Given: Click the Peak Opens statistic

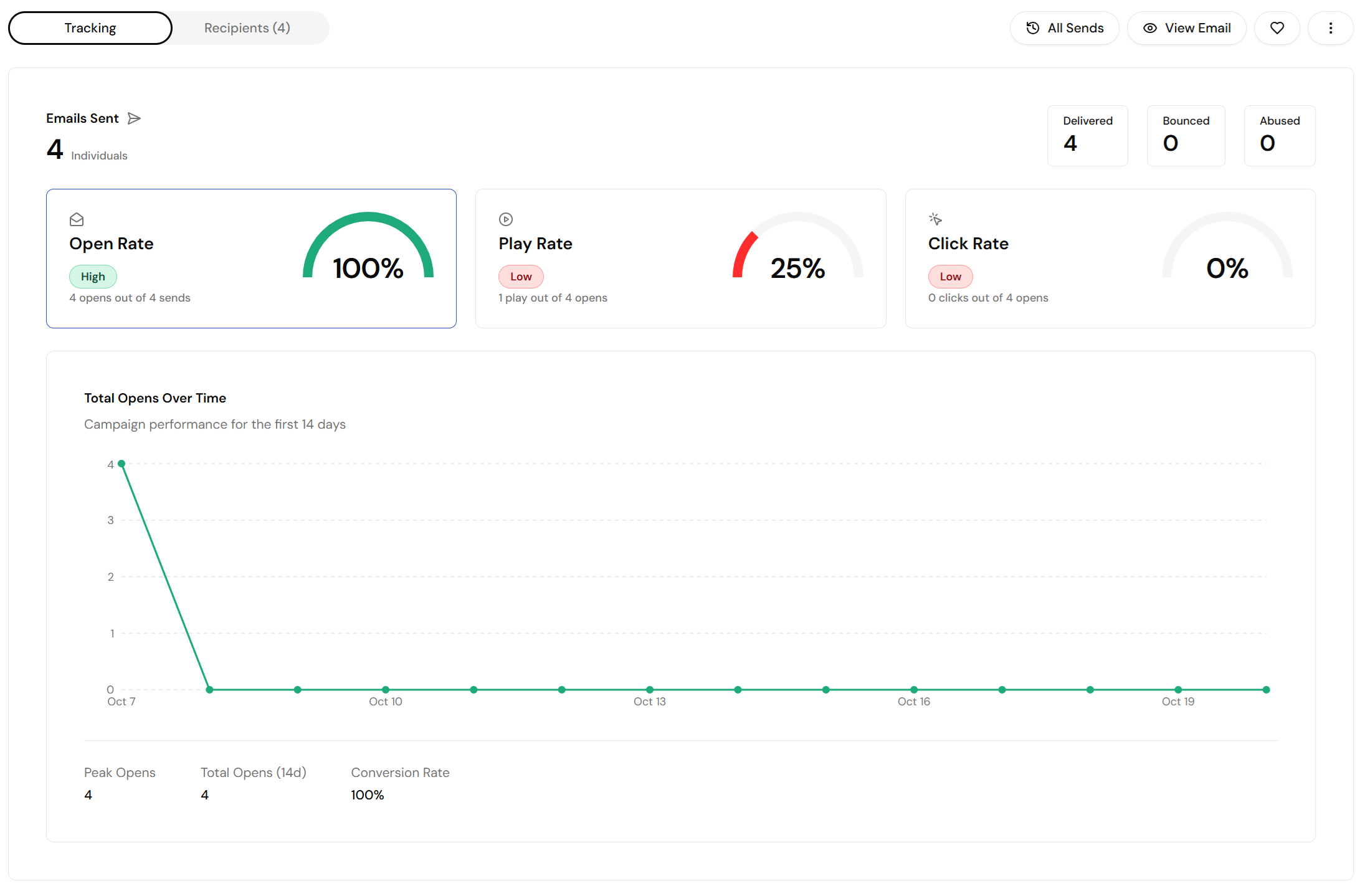Looking at the screenshot, I should (120, 783).
